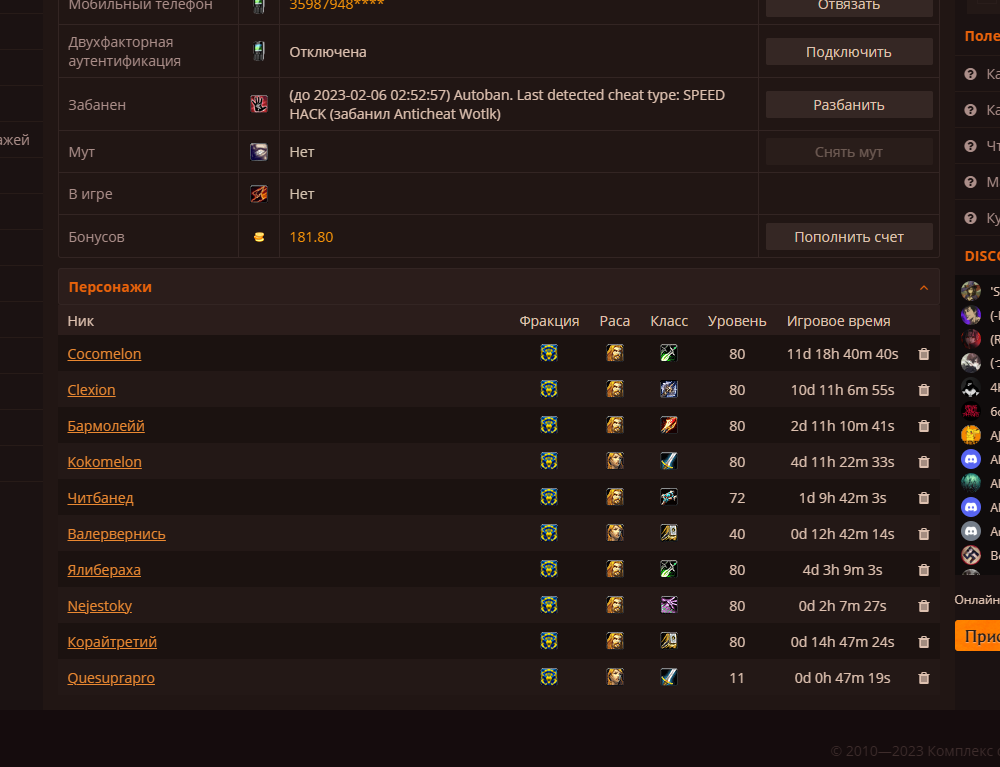This screenshot has width=1000, height=767.
Task: Click the Подключить two-factor button
Action: click(849, 52)
